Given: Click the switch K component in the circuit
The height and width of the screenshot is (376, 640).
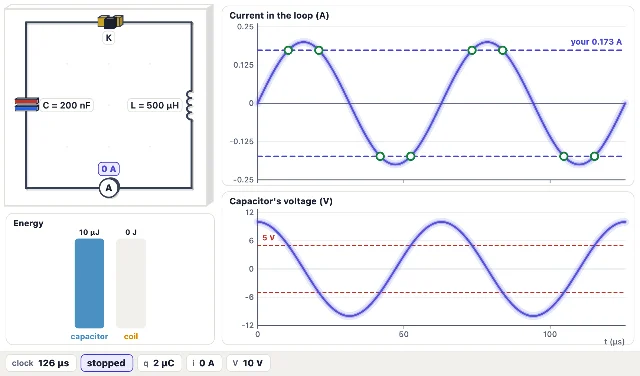Looking at the screenshot, I should pos(110,21).
